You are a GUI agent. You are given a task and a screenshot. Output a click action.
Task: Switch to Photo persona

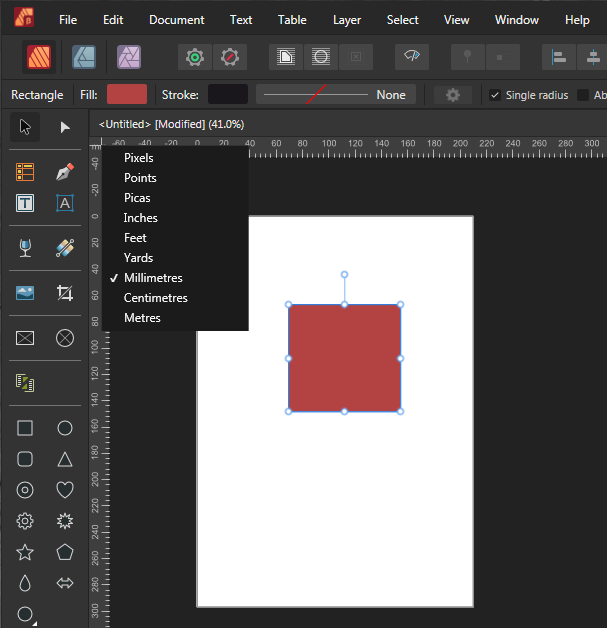[129, 57]
